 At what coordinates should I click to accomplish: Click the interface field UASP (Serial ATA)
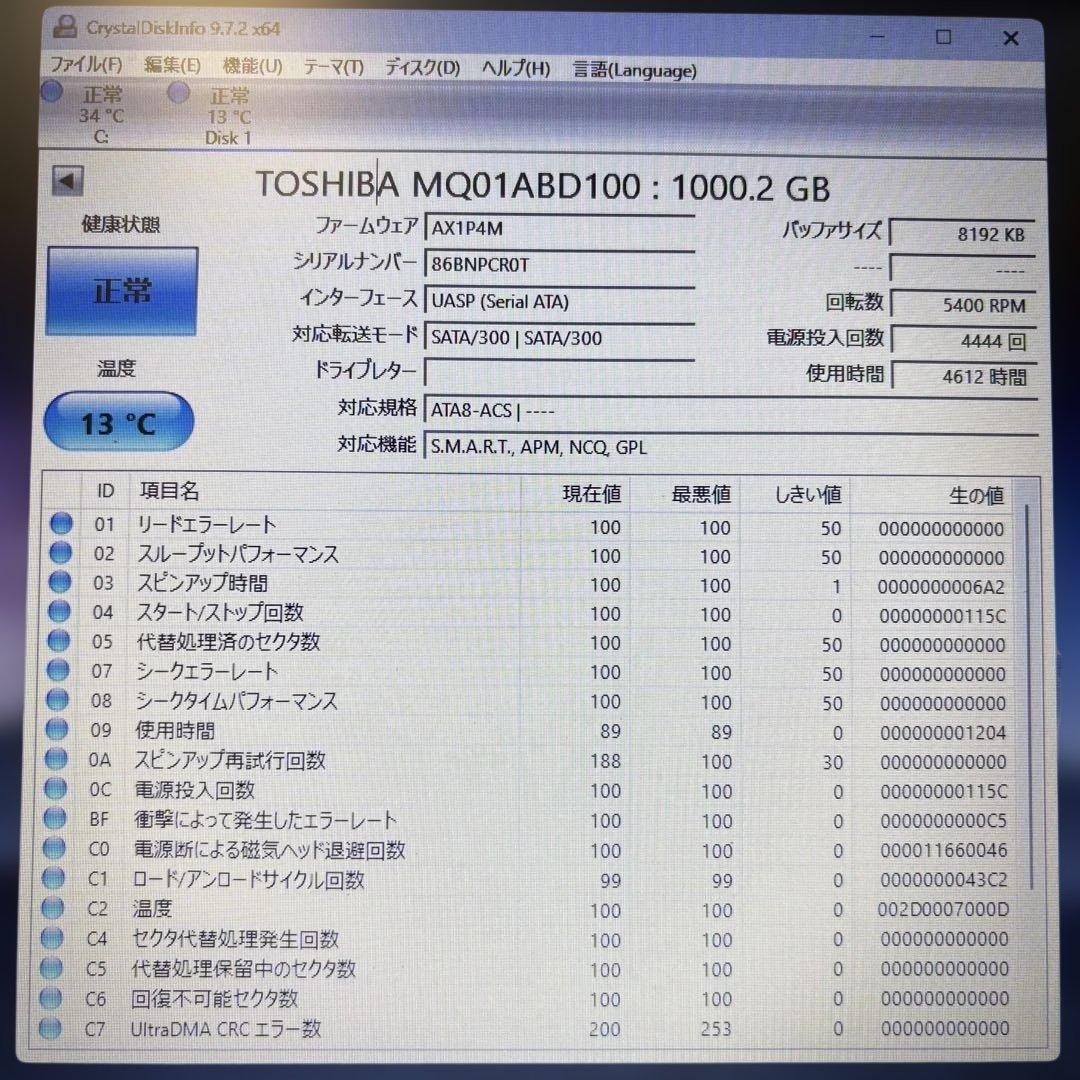(560, 301)
